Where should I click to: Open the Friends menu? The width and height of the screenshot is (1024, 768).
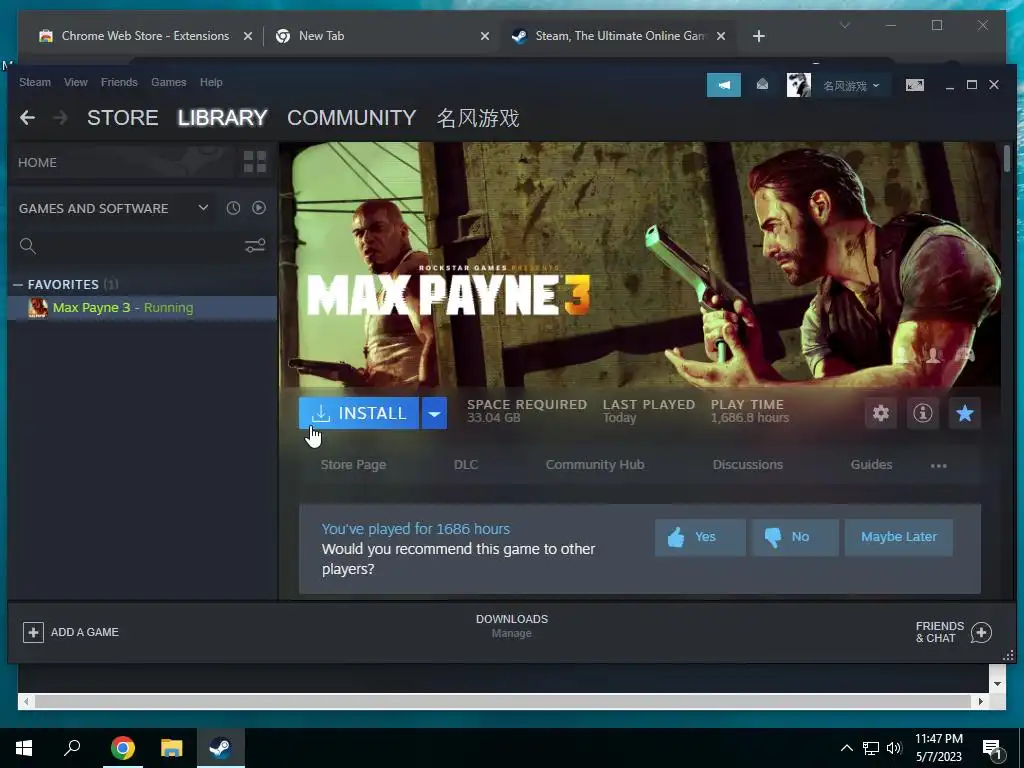pos(119,82)
